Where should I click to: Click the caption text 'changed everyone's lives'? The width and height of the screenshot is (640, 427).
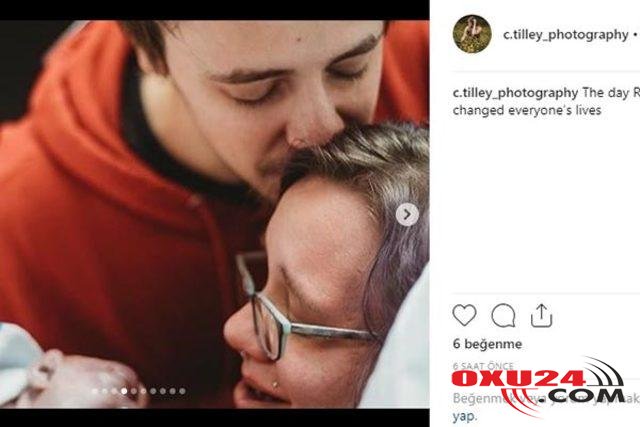click(x=527, y=110)
